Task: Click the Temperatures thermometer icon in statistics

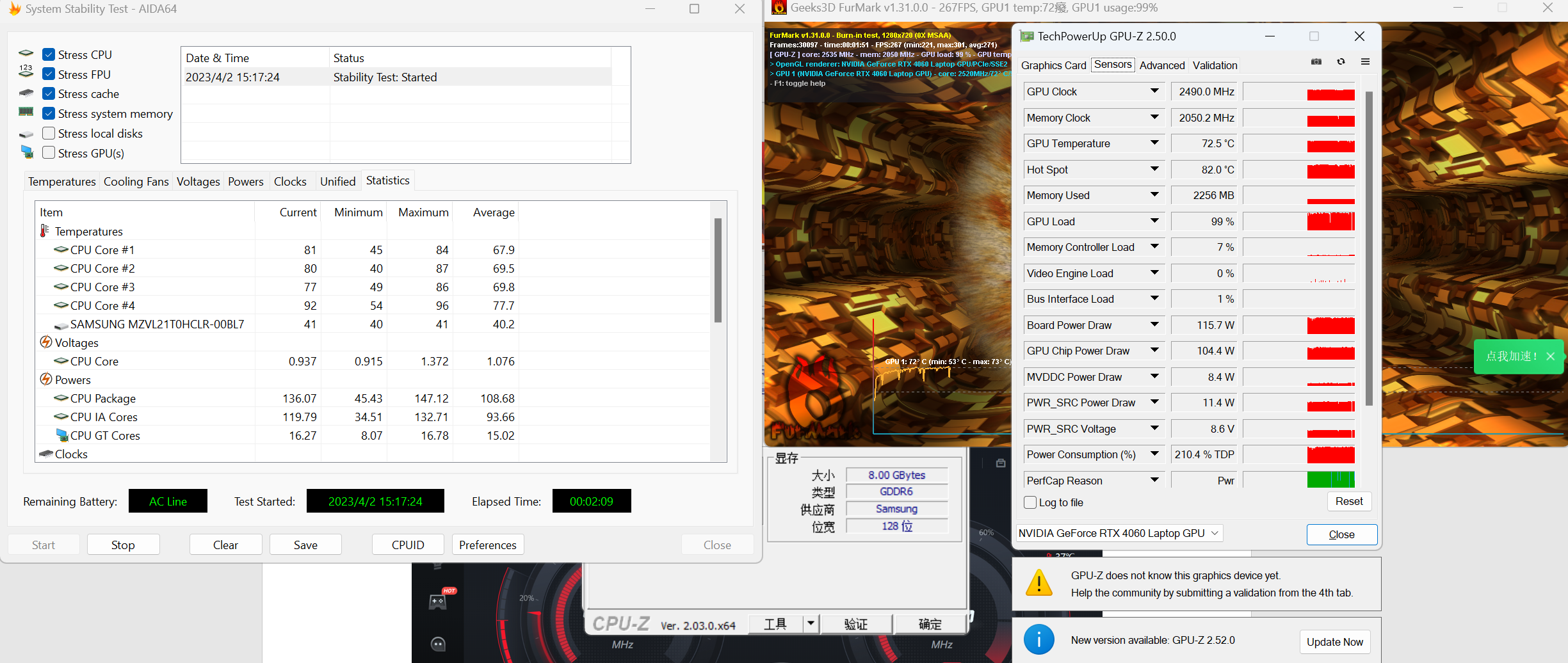Action: click(45, 230)
